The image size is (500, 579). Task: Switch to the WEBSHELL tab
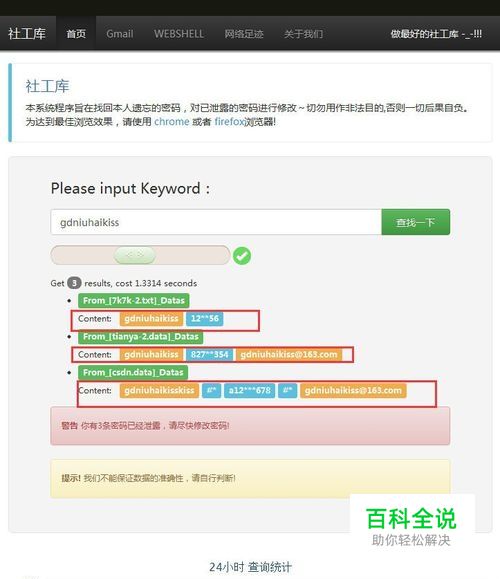(179, 34)
